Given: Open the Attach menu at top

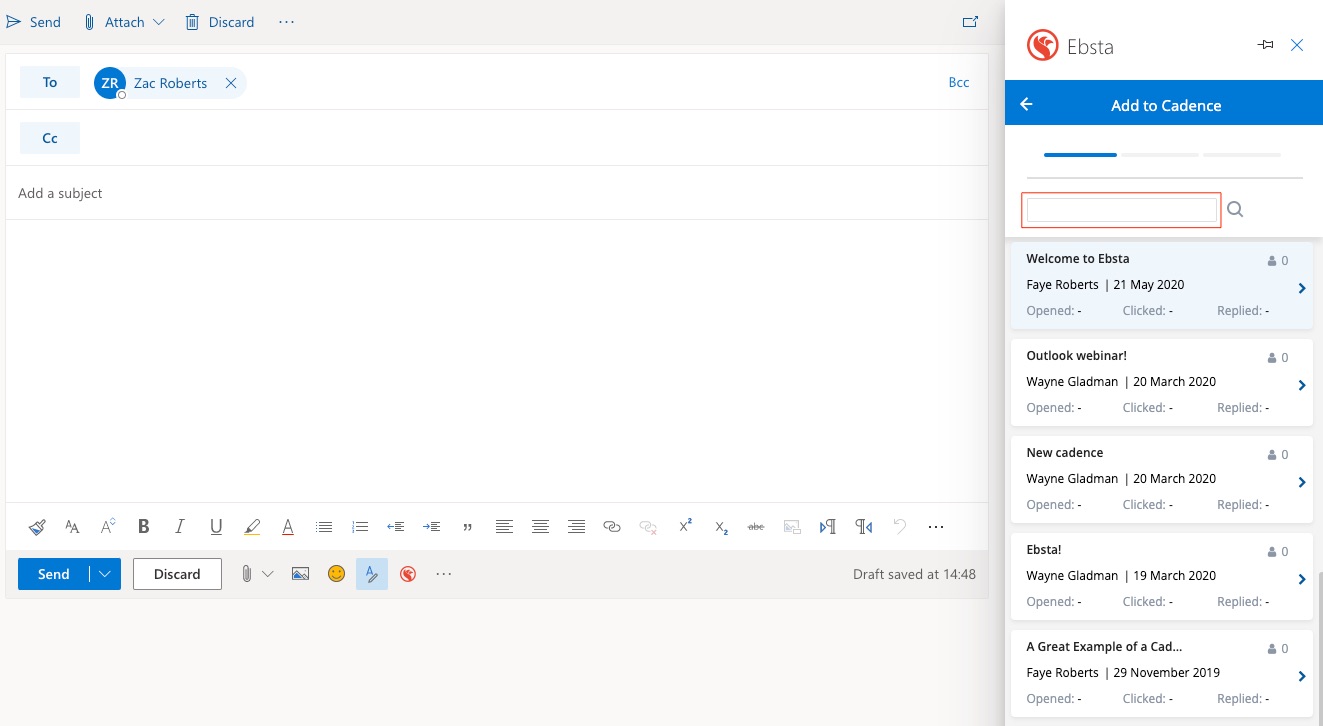Looking at the screenshot, I should [124, 22].
